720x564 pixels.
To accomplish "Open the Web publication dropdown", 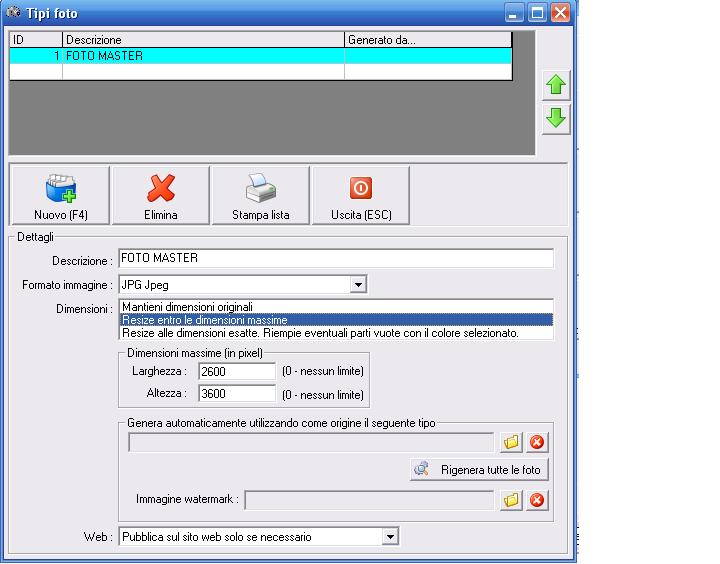I will (390, 536).
